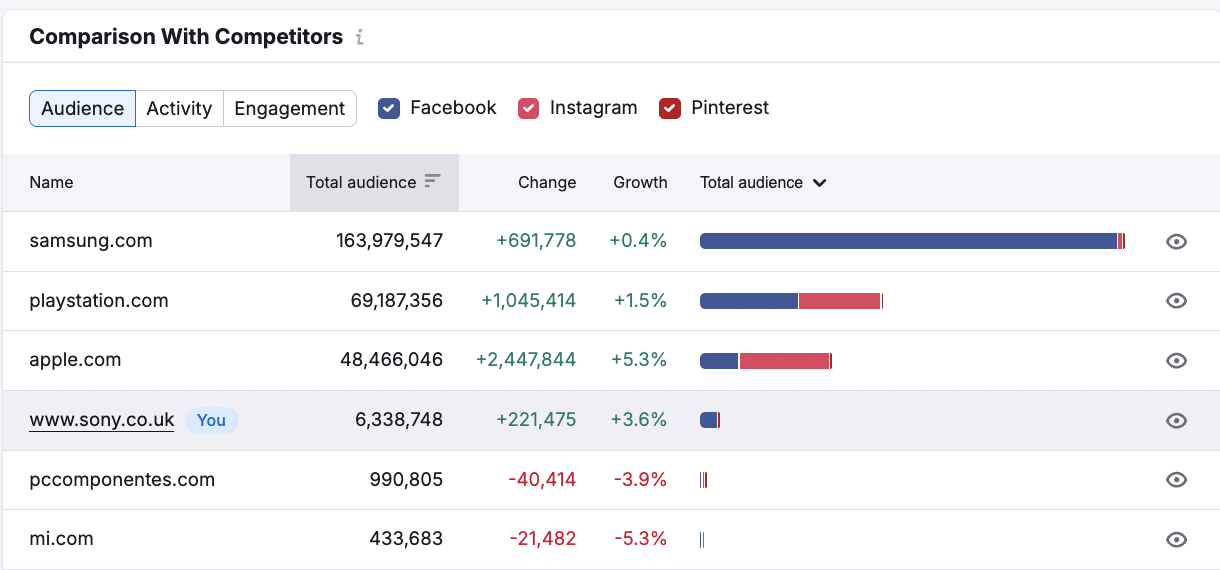Hide pccomponentes.com with the eye icon
Screen dimensions: 1220x570
click(1176, 480)
